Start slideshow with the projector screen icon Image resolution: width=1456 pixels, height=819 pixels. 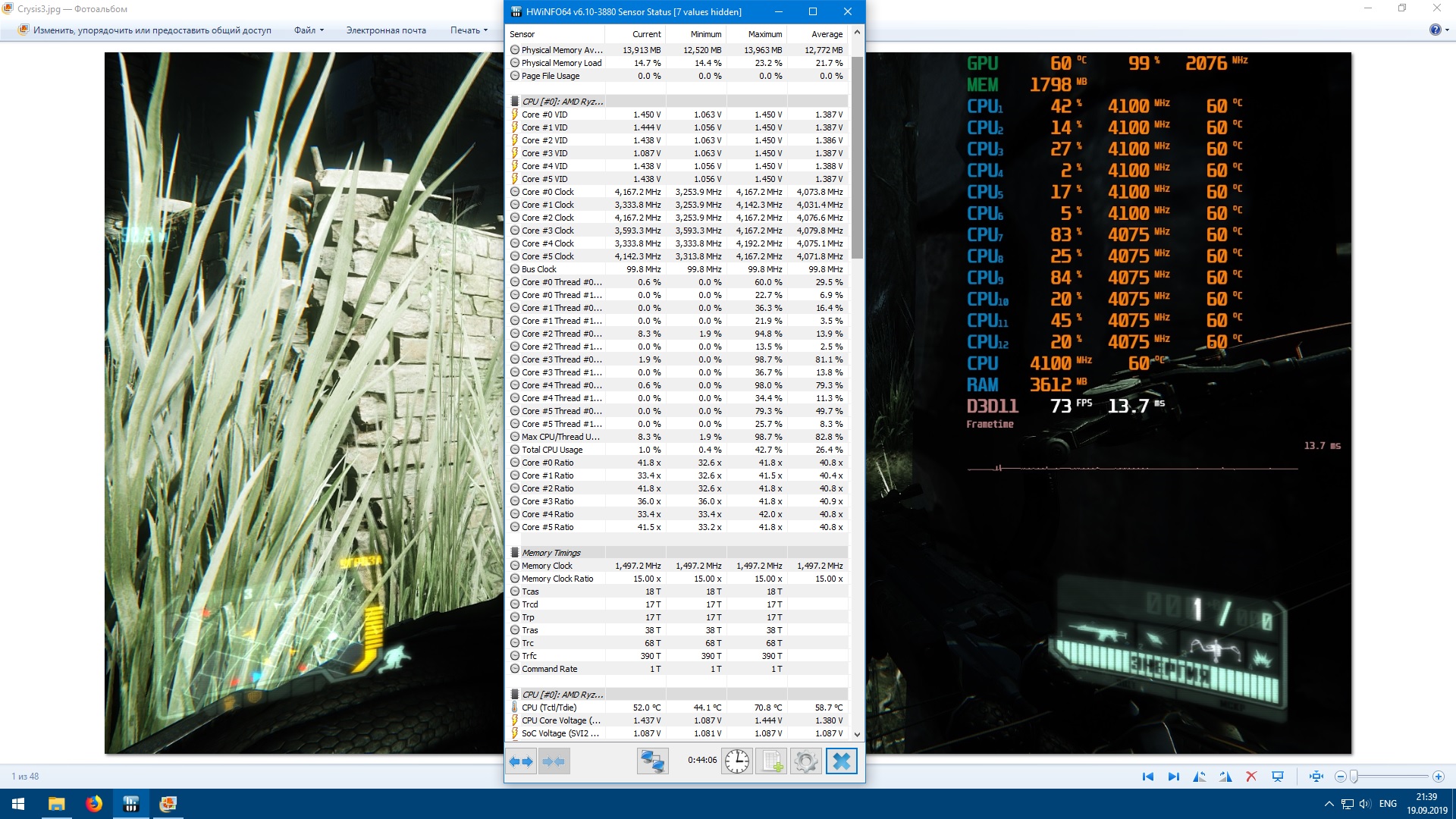1278,777
